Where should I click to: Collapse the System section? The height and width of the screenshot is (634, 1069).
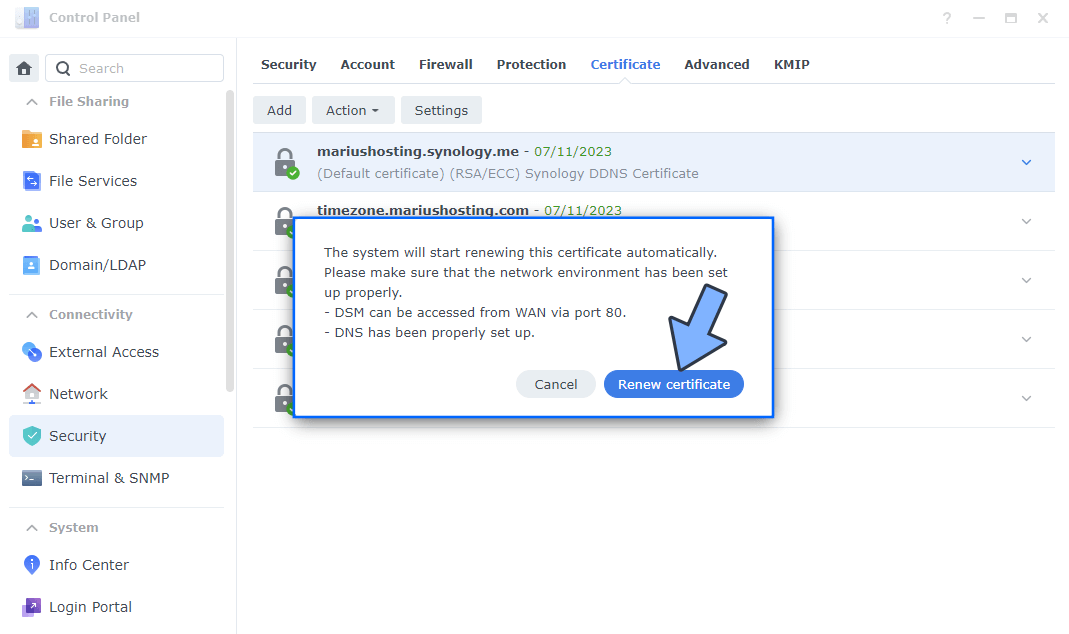(31, 528)
